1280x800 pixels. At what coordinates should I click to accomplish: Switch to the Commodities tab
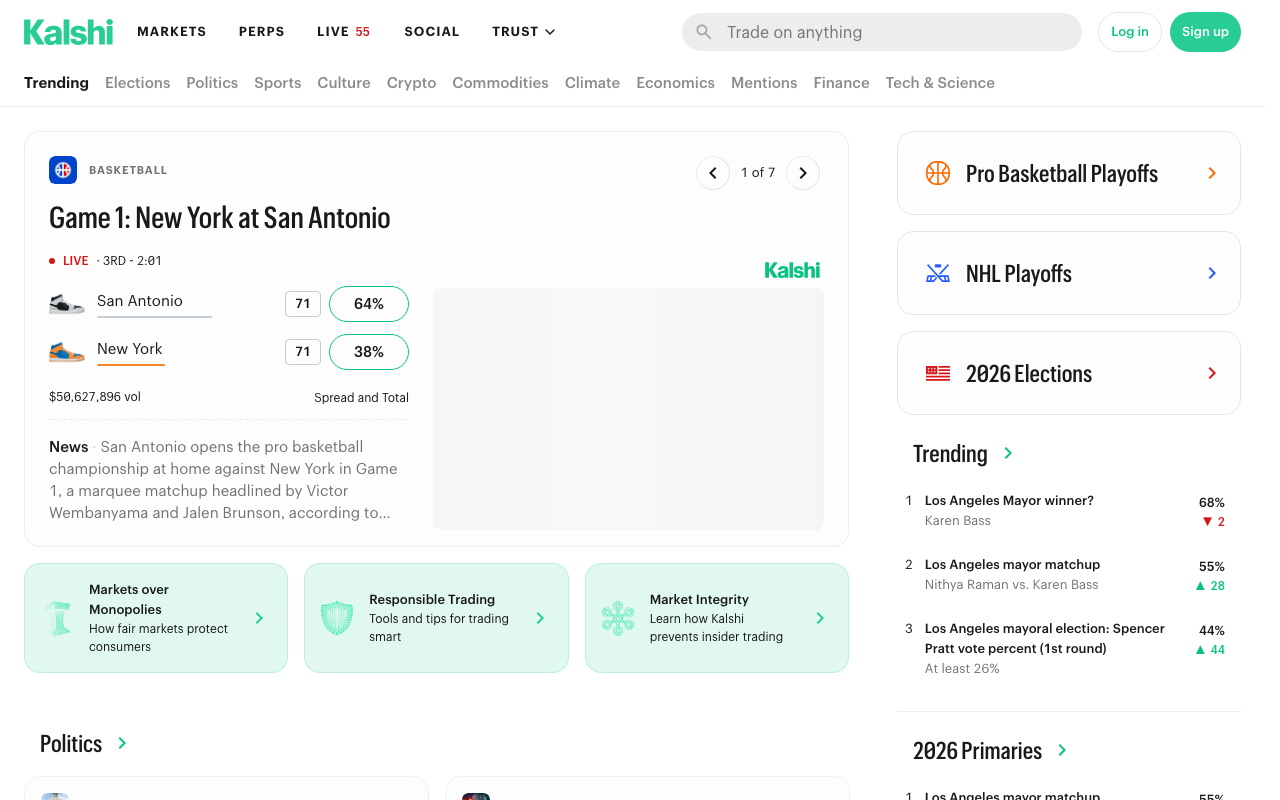pos(500,83)
